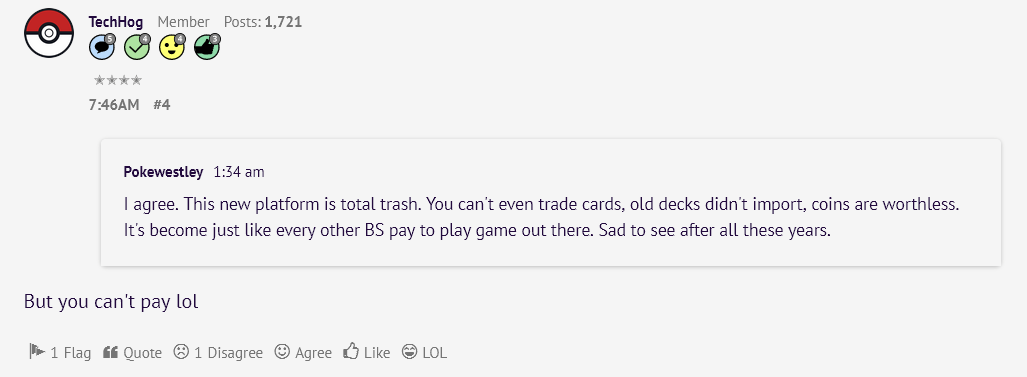Screen dimensions: 1027x377
Task: Click the yellow smiley face badge
Action: click(x=172, y=47)
